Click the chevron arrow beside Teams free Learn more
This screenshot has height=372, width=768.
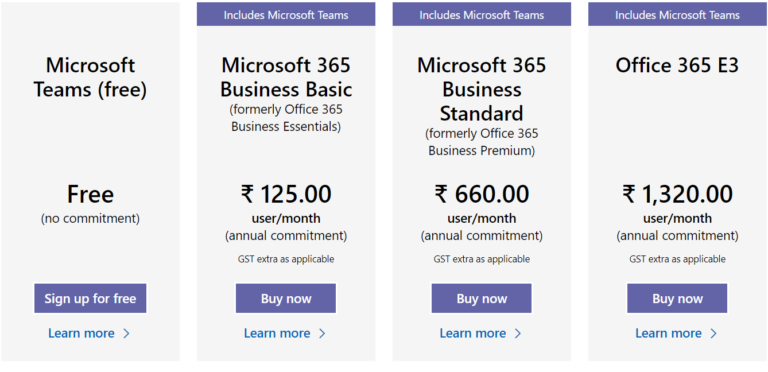(x=126, y=333)
